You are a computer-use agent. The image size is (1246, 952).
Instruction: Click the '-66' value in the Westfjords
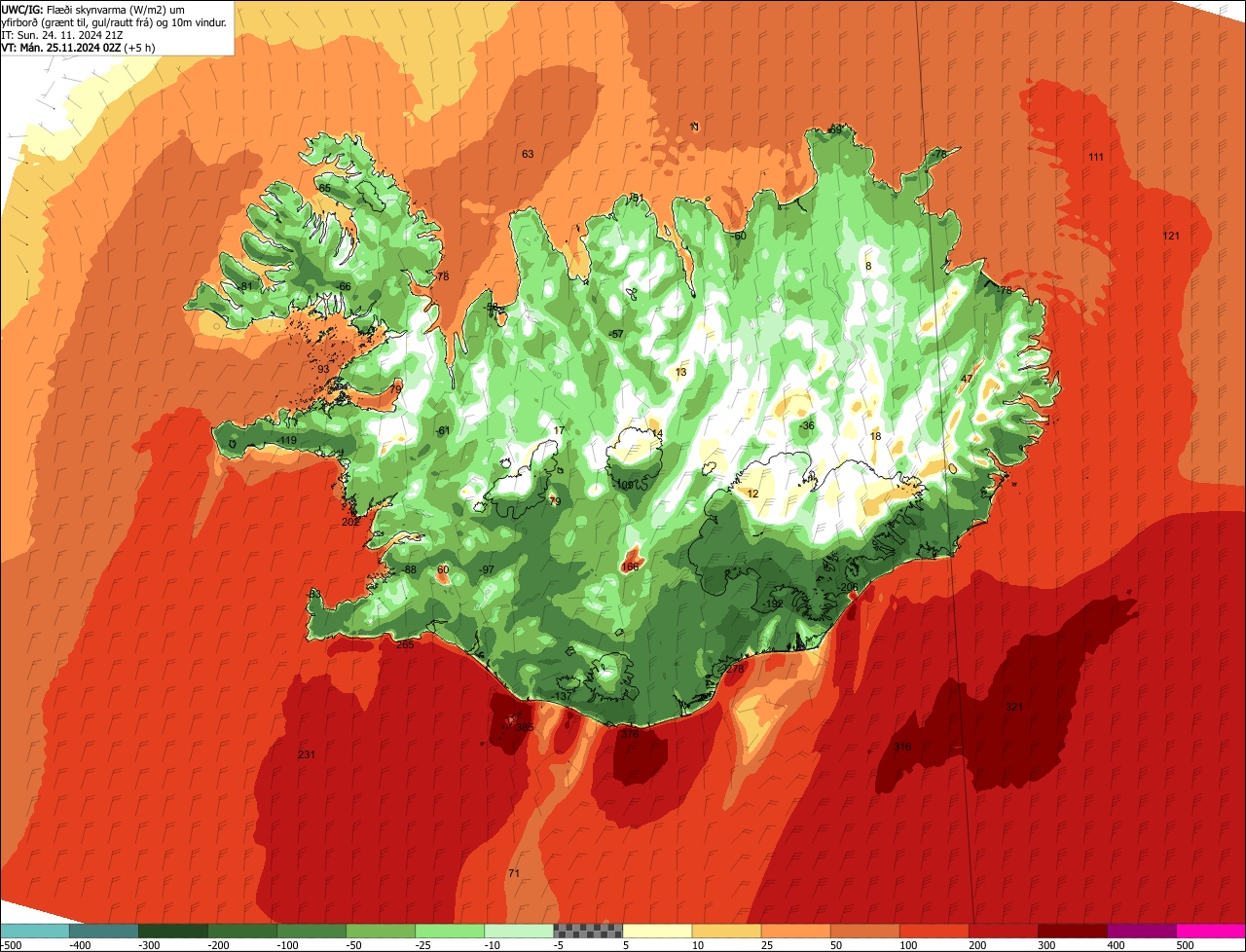(x=343, y=286)
